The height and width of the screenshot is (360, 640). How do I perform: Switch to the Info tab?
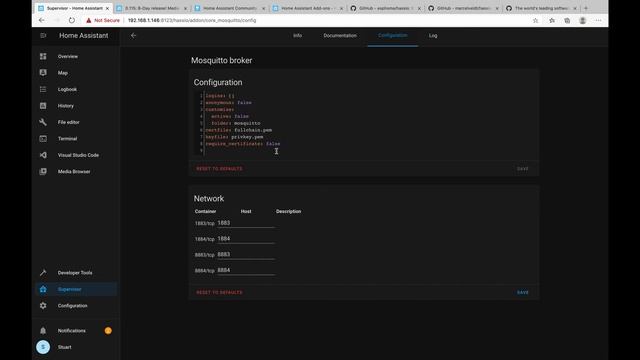298,36
